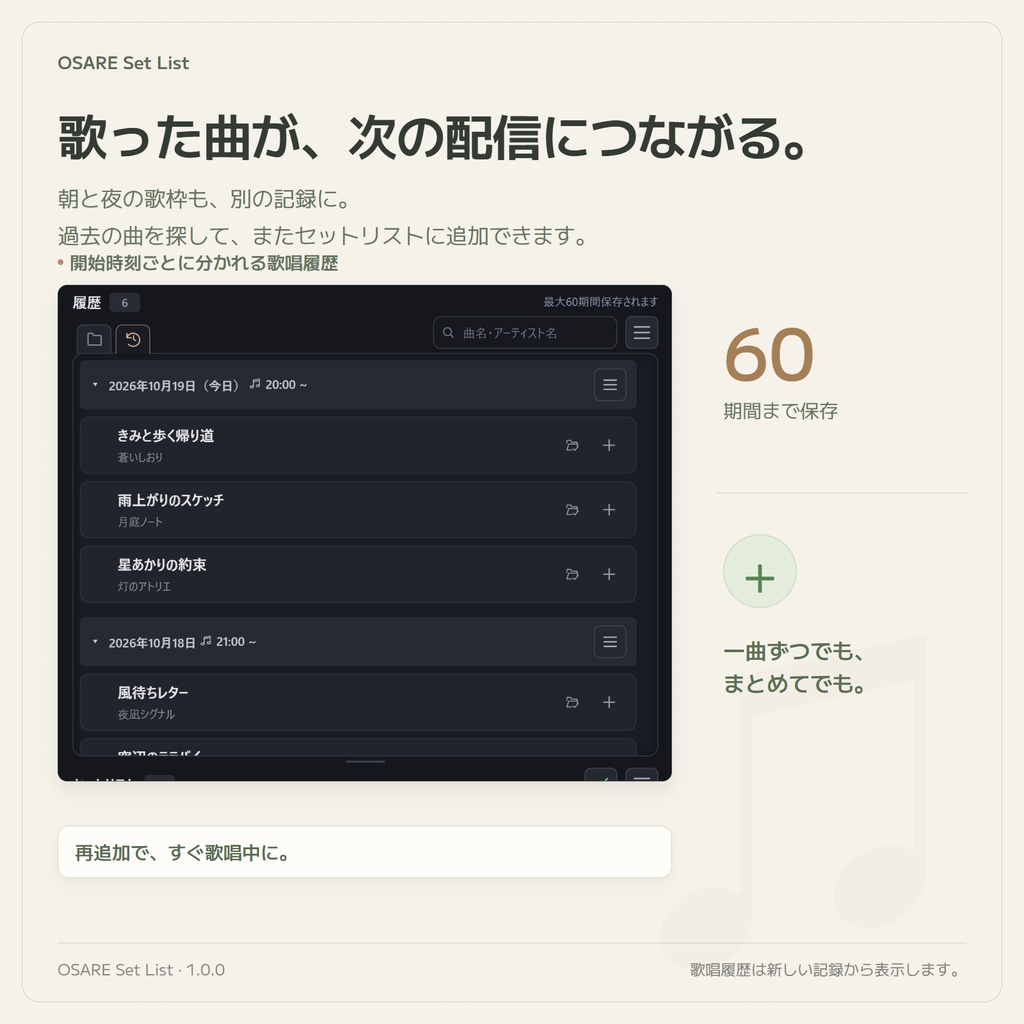
Task: Add 雨上がりのスケッチ to set list
Action: coord(609,509)
